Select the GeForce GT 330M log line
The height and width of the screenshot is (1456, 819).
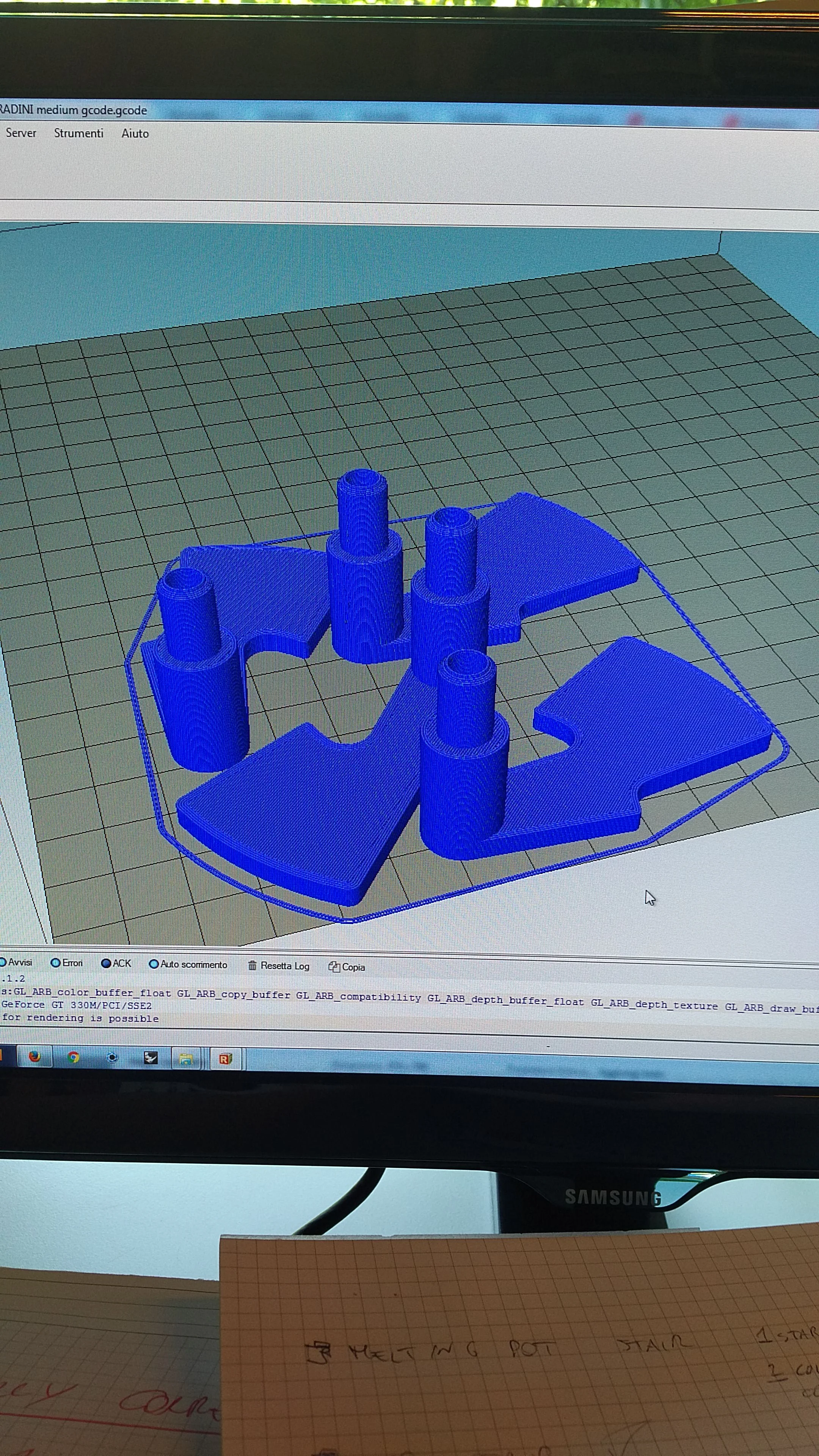(x=77, y=1005)
